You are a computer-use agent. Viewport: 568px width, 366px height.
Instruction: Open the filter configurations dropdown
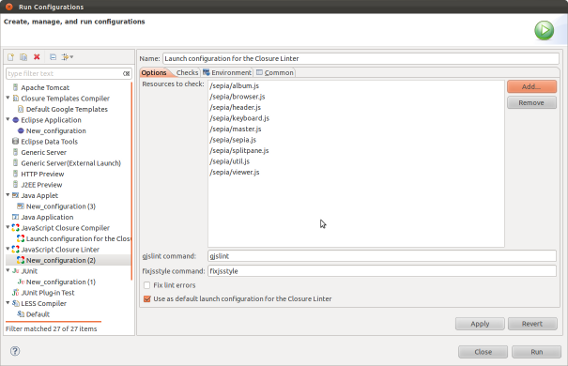[x=67, y=57]
